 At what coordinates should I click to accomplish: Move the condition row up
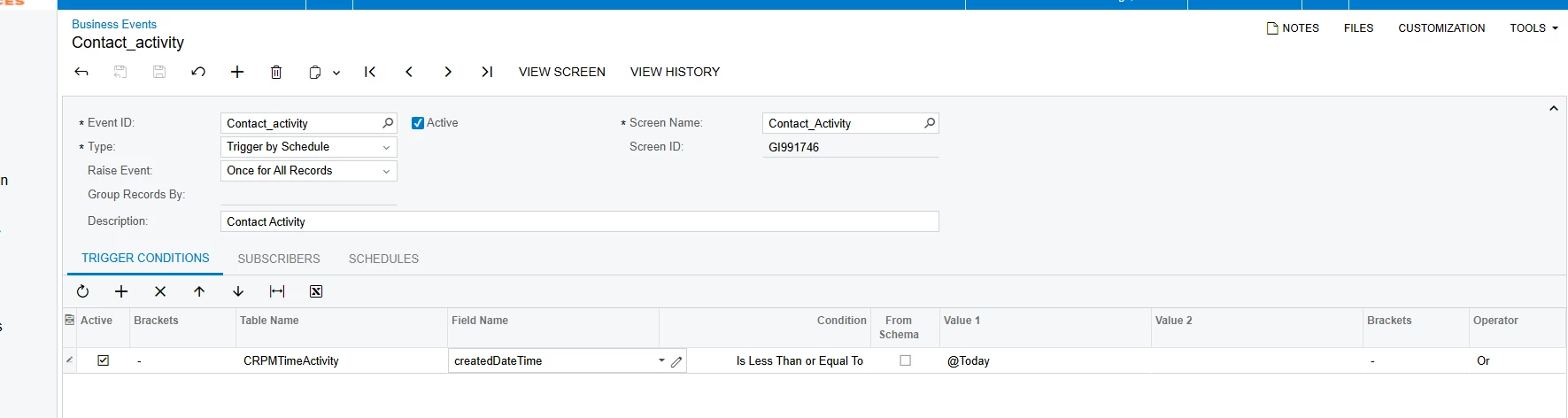pyautogui.click(x=199, y=291)
